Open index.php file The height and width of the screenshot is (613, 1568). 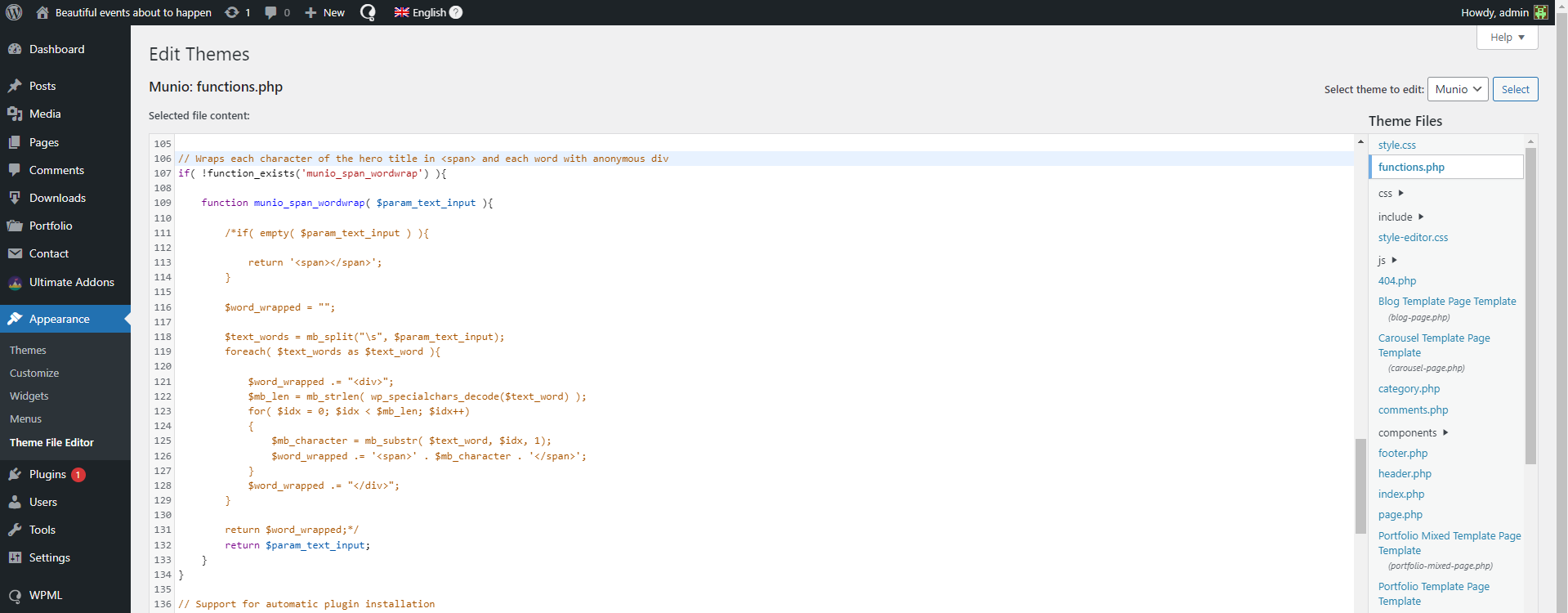tap(1400, 494)
